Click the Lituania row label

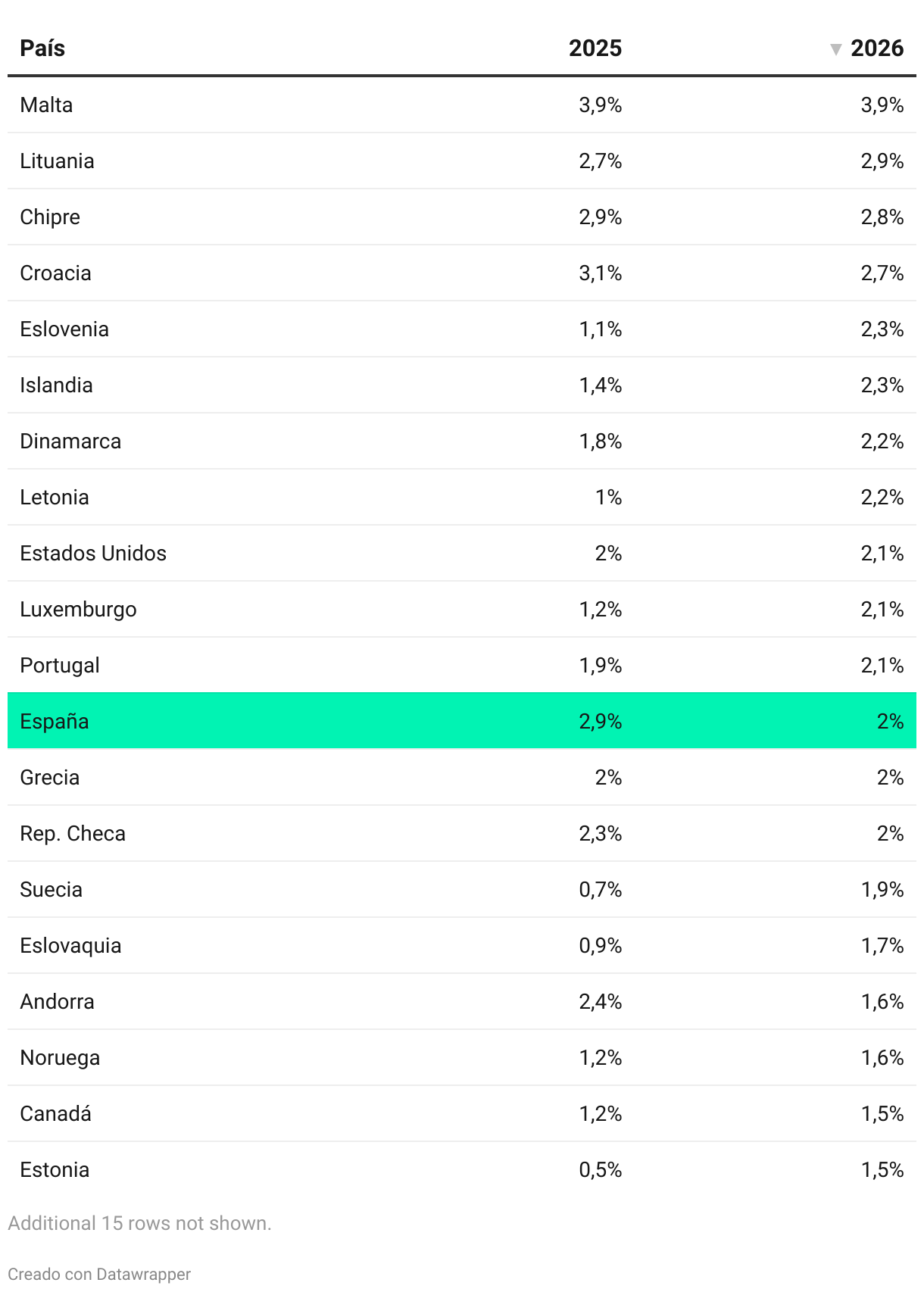coord(57,161)
